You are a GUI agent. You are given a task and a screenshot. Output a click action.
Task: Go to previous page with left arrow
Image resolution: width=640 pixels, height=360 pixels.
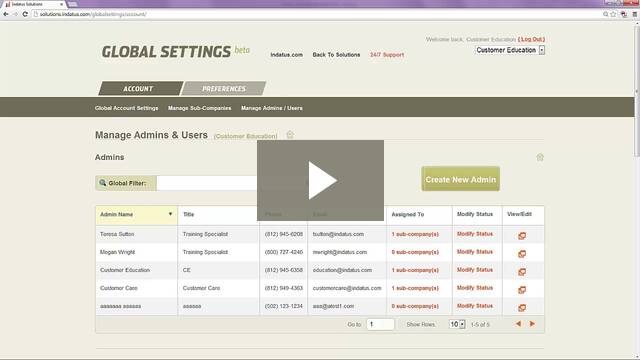pyautogui.click(x=518, y=324)
